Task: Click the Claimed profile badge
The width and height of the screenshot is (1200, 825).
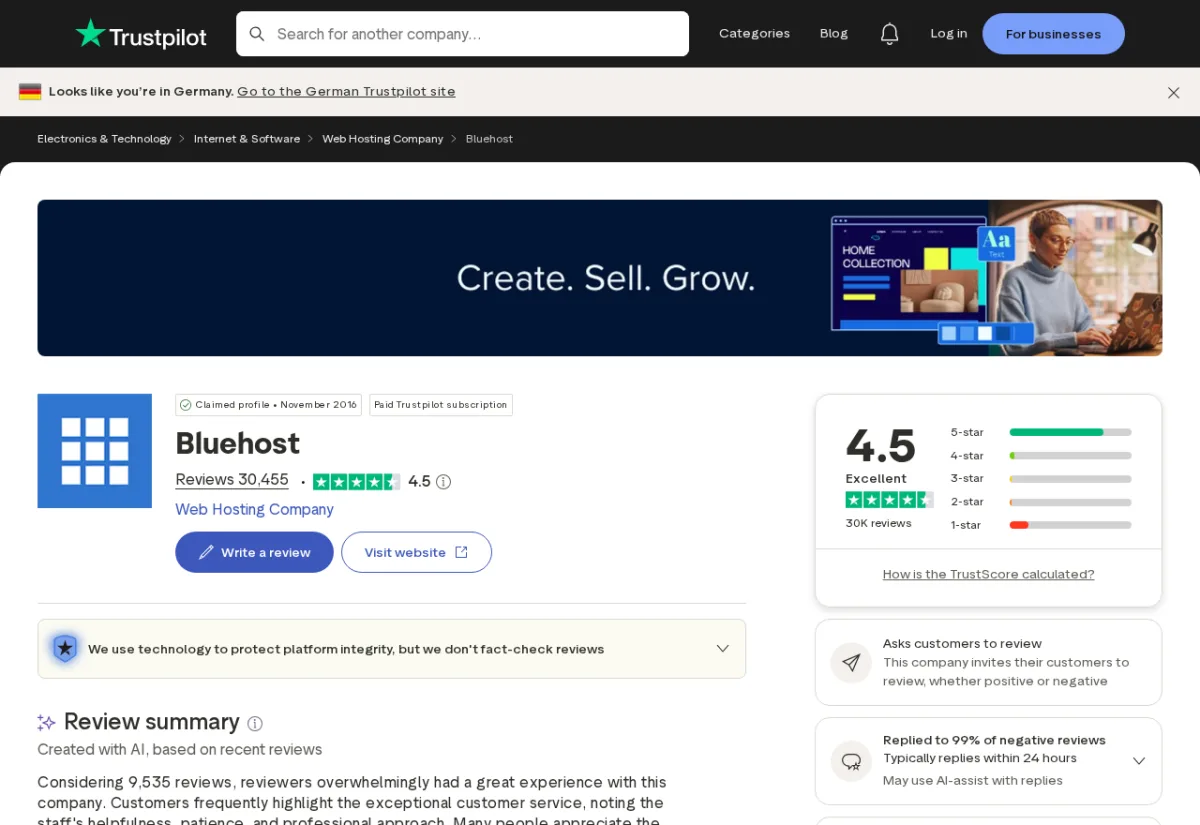Action: [x=268, y=405]
